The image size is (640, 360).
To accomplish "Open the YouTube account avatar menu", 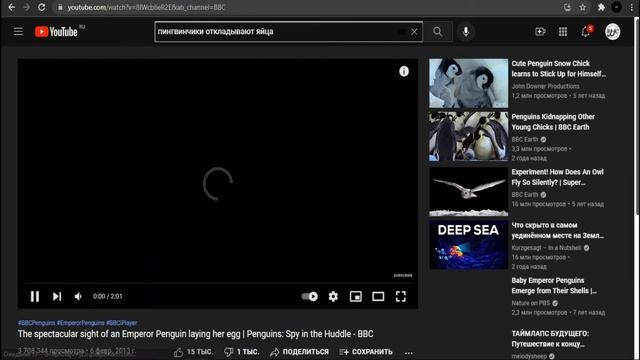I will 613,31.
